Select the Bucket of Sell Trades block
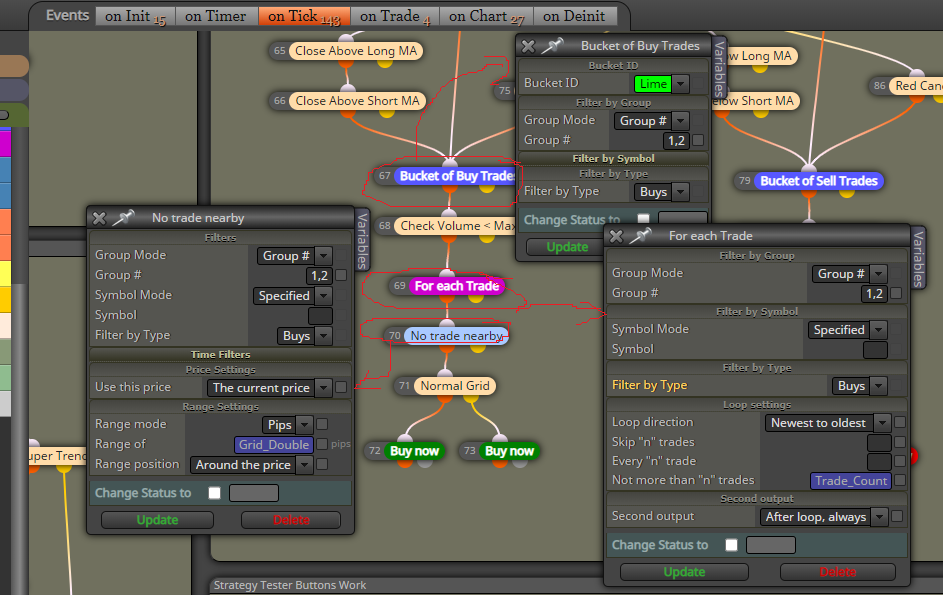 819,180
